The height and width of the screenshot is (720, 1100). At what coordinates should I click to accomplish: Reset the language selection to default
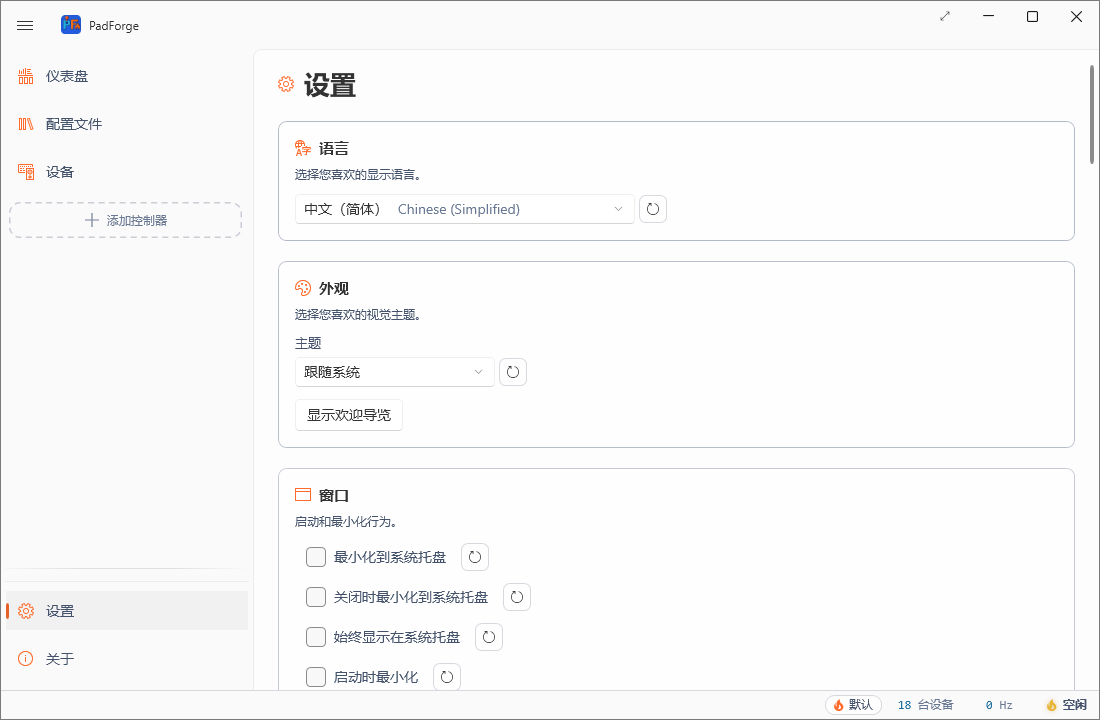pos(653,209)
